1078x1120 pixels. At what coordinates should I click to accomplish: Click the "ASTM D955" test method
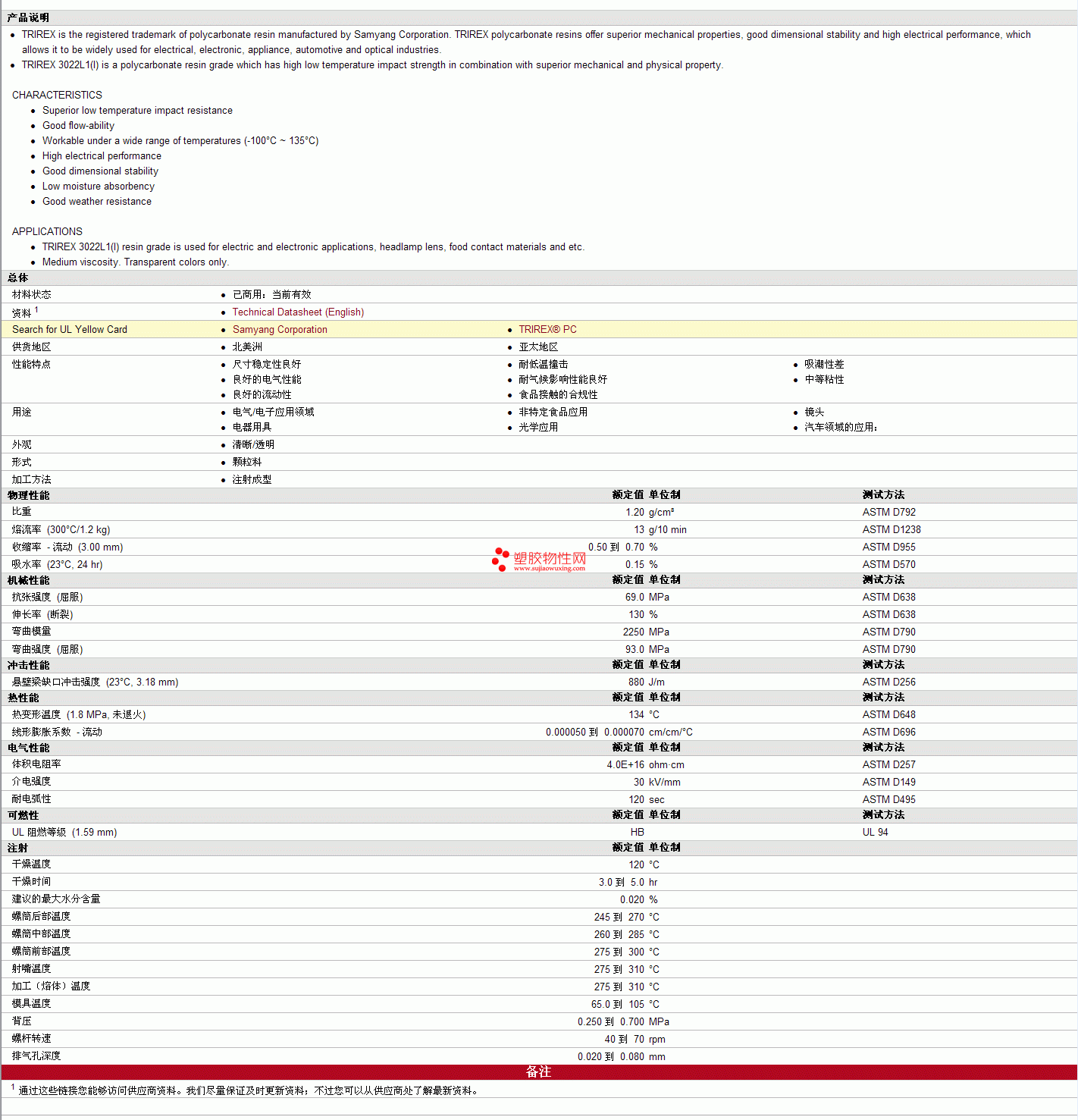tap(889, 547)
